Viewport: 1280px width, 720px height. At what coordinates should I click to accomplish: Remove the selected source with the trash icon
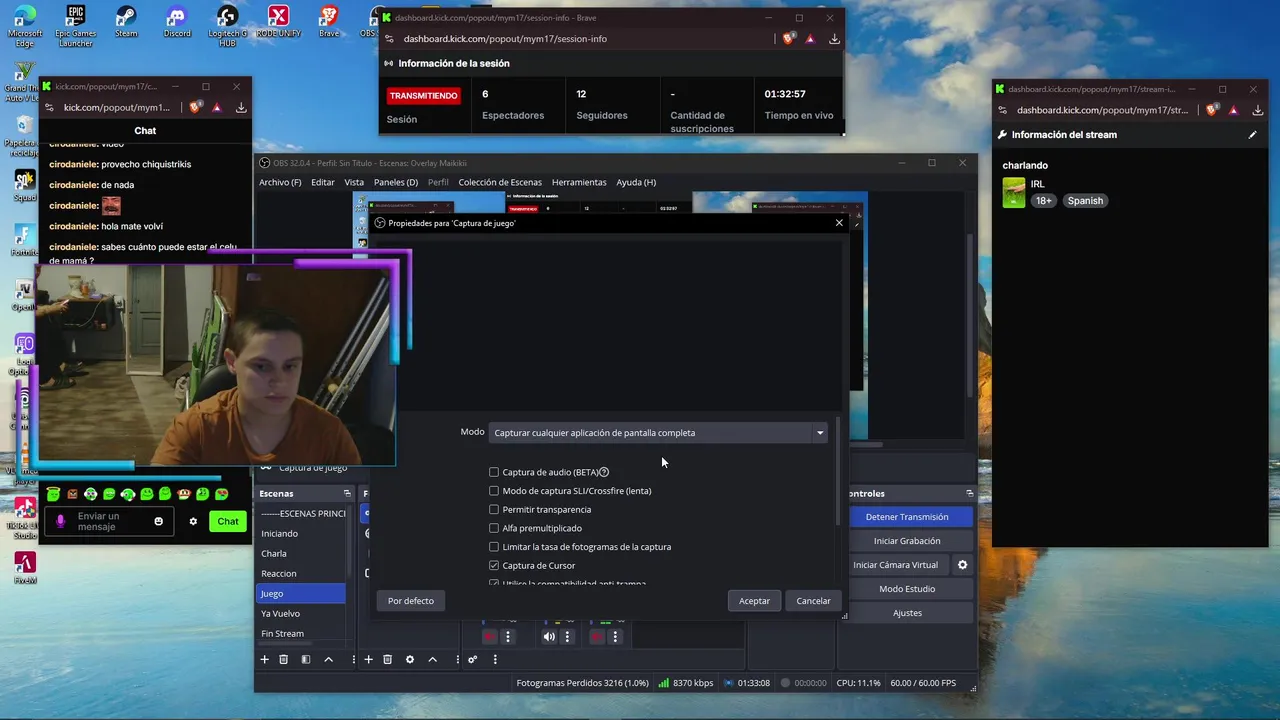point(387,659)
